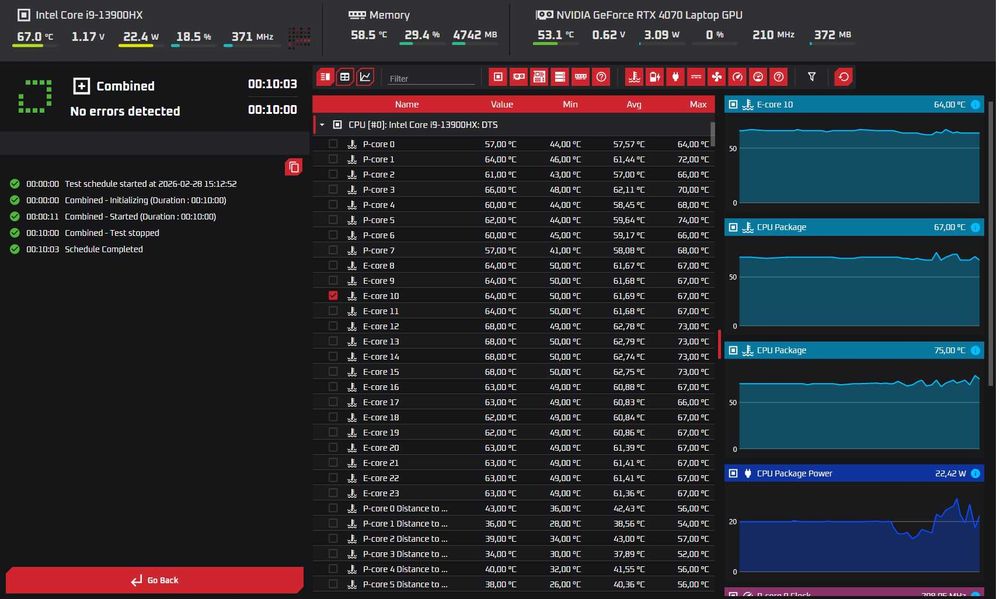This screenshot has width=1000, height=599.
Task: Click the Filter text field
Action: pyautogui.click(x=431, y=78)
